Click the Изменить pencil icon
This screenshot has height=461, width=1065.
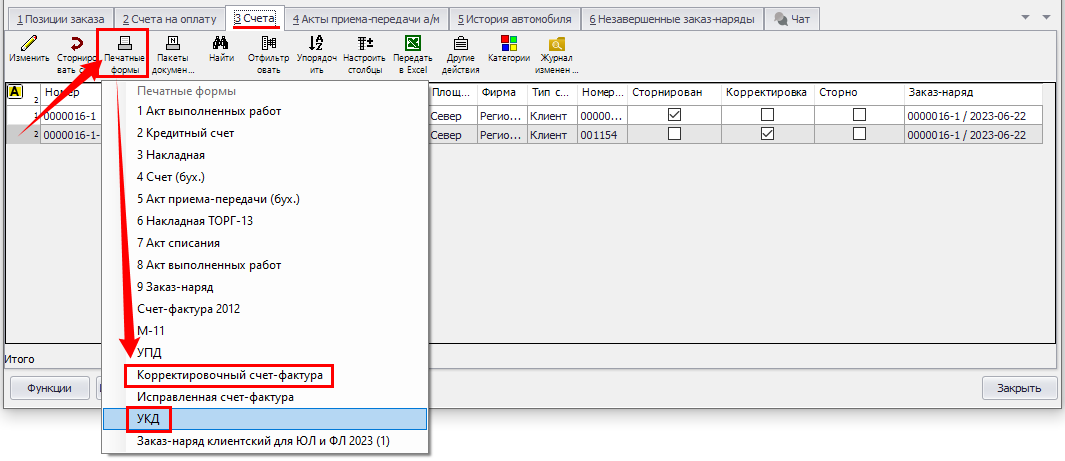[x=28, y=44]
